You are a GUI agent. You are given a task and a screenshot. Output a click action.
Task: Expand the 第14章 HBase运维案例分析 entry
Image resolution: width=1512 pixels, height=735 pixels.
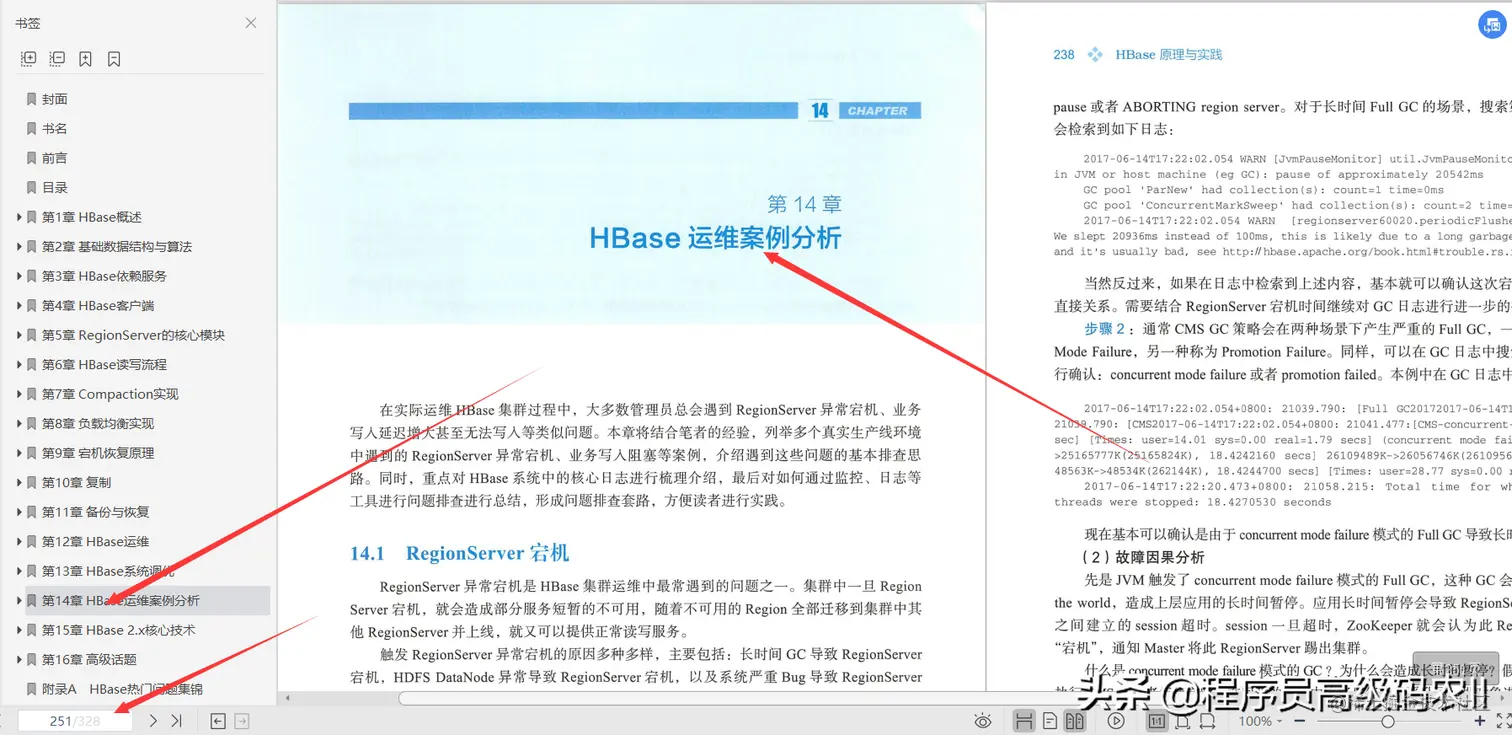pyautogui.click(x=17, y=601)
